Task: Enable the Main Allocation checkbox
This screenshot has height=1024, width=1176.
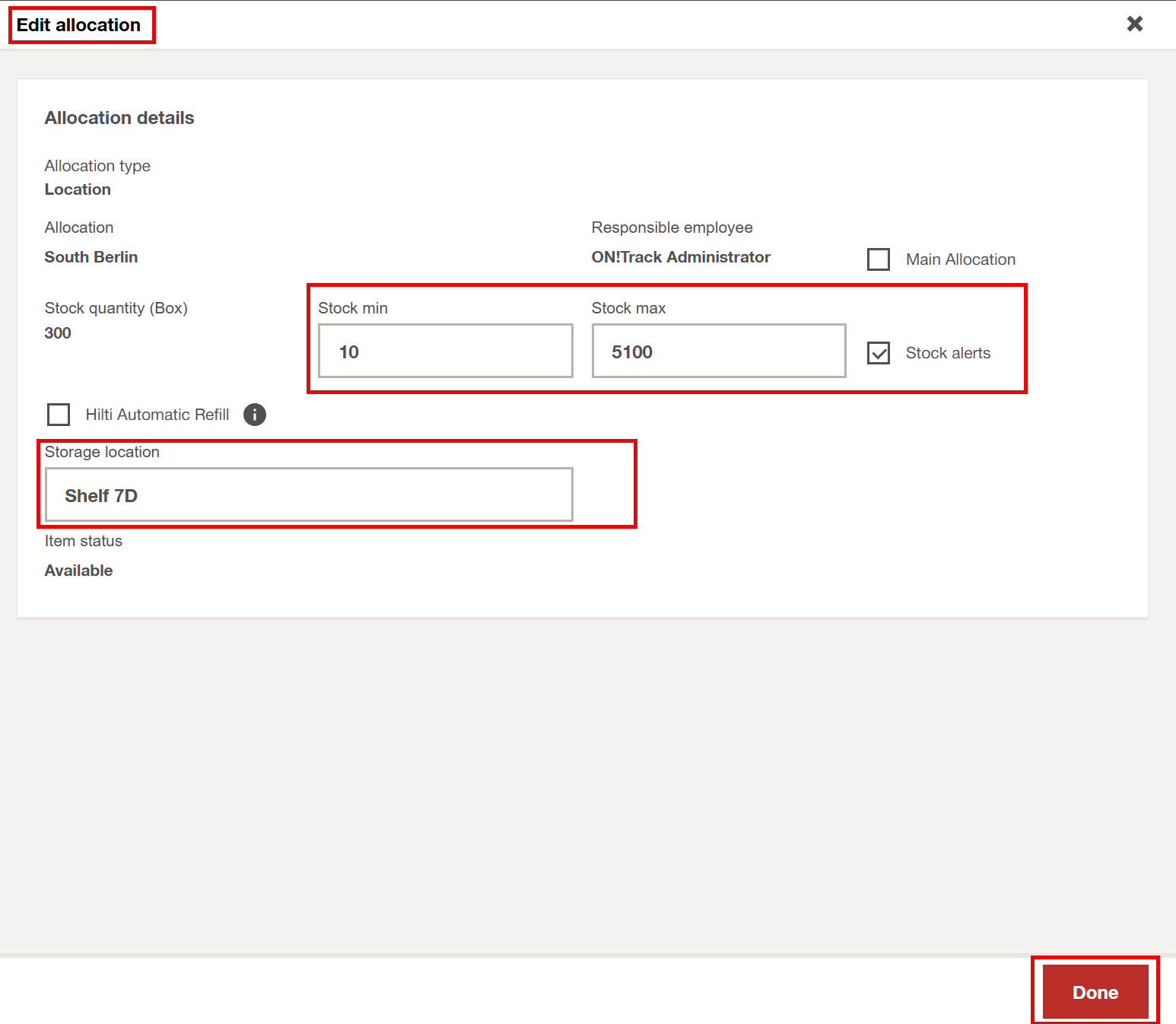Action: [879, 259]
